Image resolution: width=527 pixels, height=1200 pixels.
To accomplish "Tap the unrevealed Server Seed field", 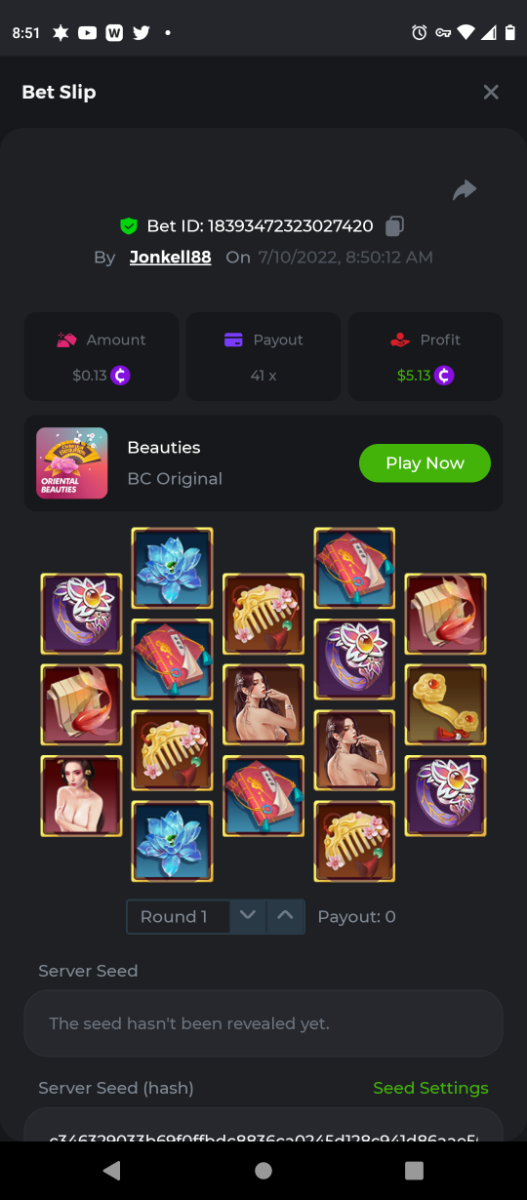I will [263, 1024].
